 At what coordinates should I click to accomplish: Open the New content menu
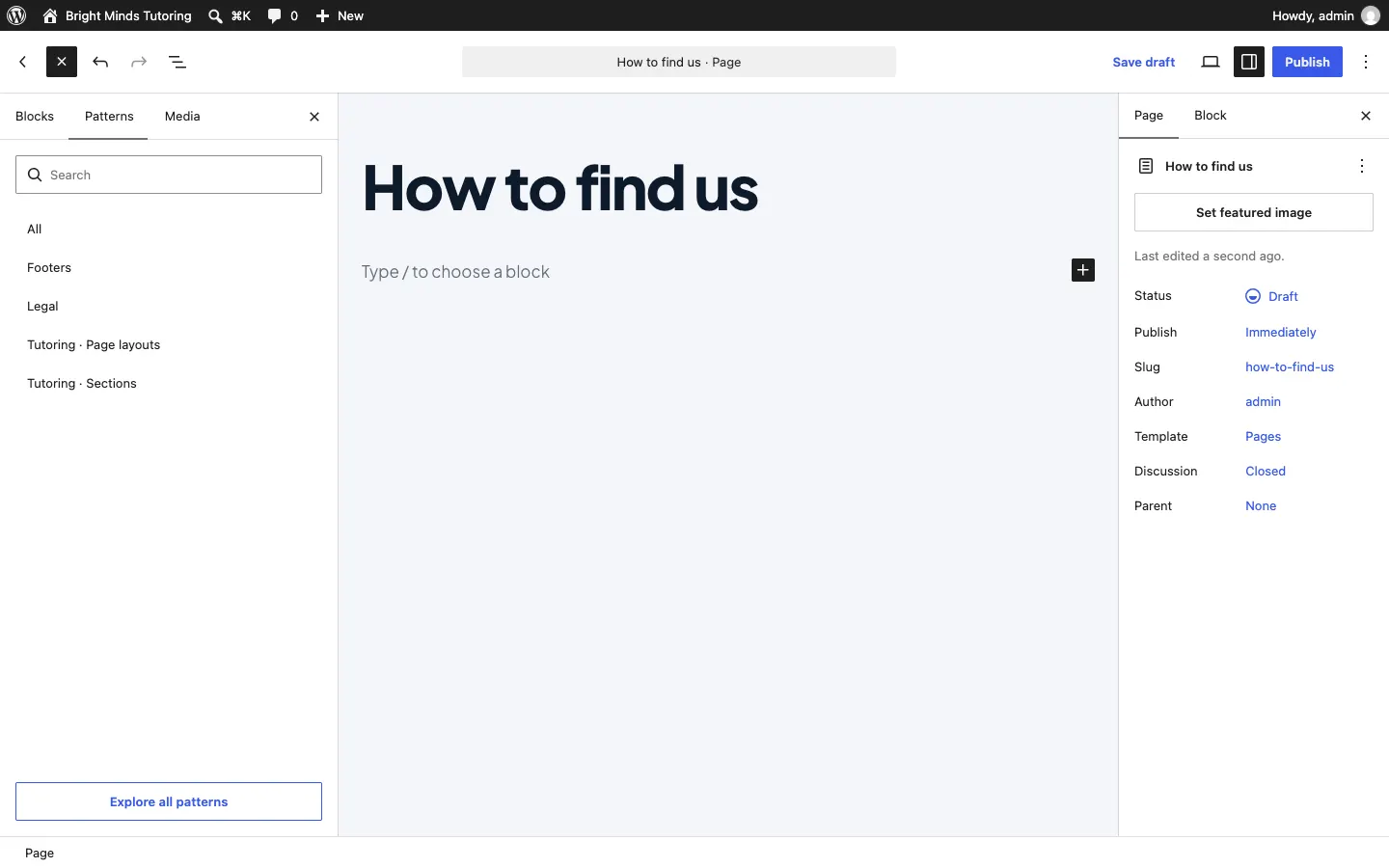coord(340,15)
